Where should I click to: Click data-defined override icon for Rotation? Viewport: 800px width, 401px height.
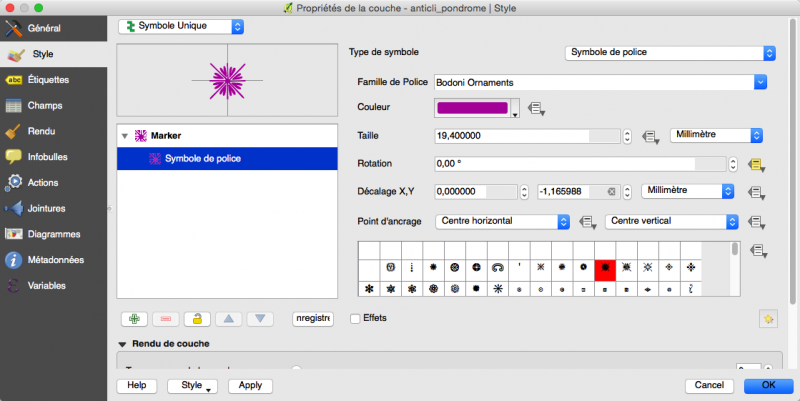pos(756,164)
